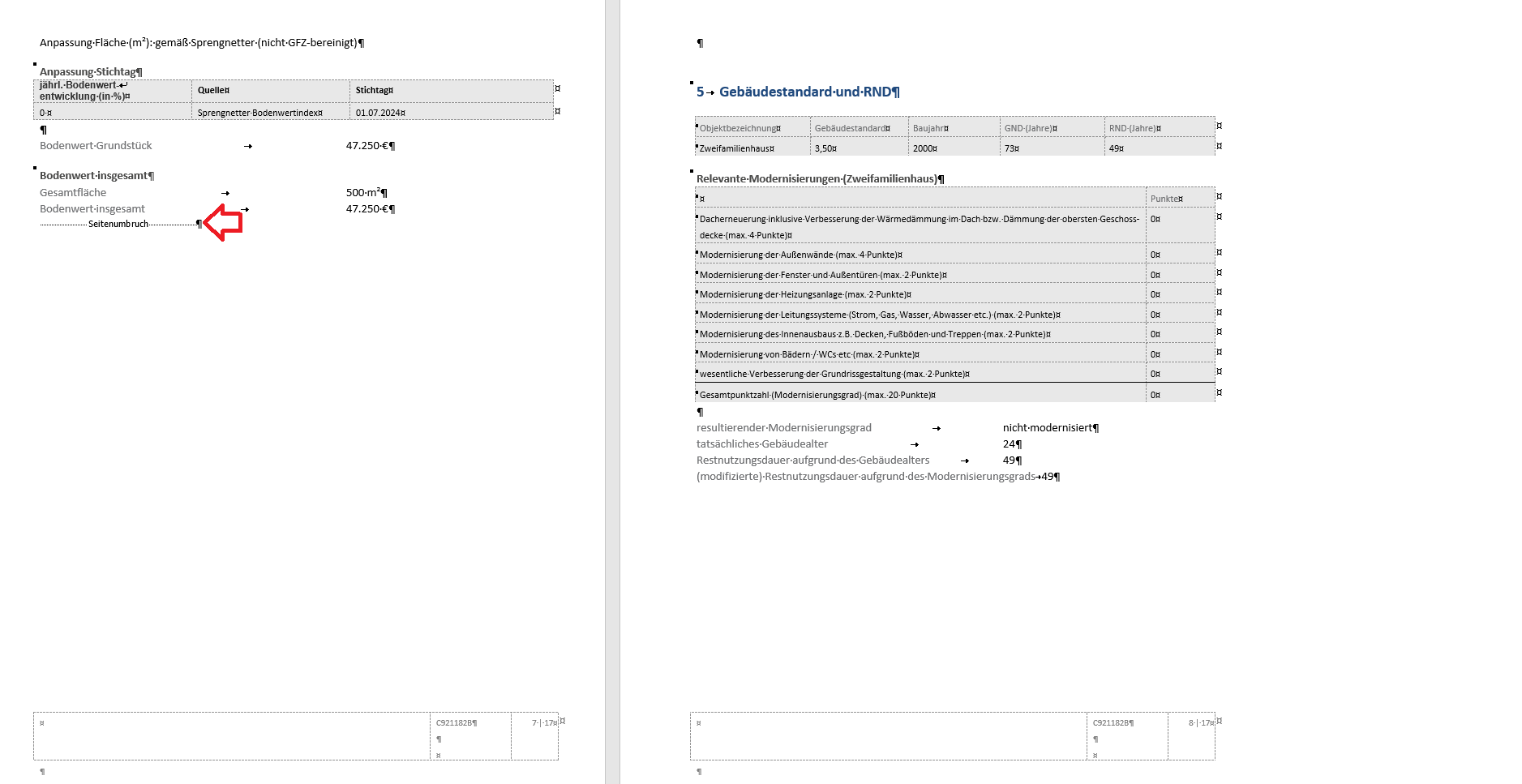Click the 'Quelle' column header

pyautogui.click(x=213, y=91)
